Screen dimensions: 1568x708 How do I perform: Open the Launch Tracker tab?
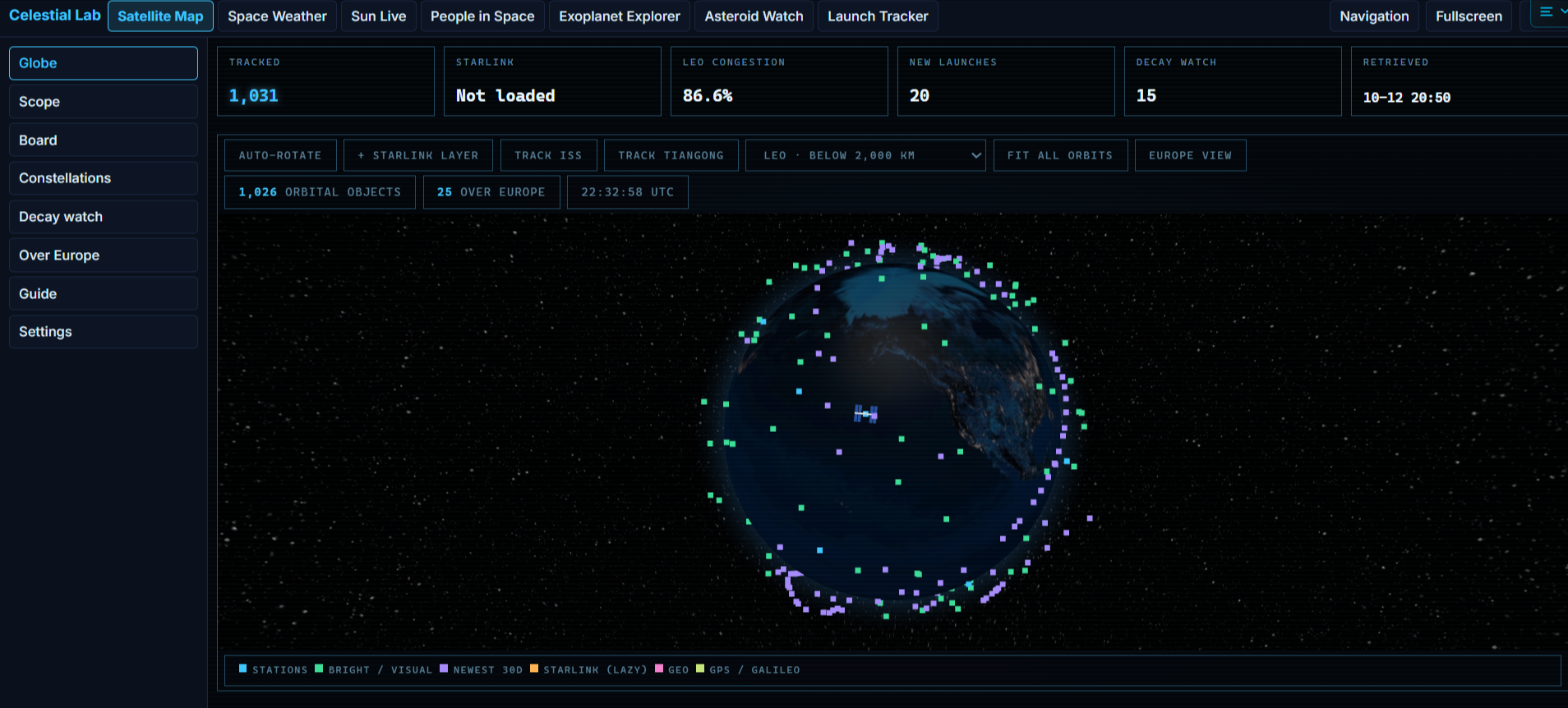pyautogui.click(x=878, y=16)
